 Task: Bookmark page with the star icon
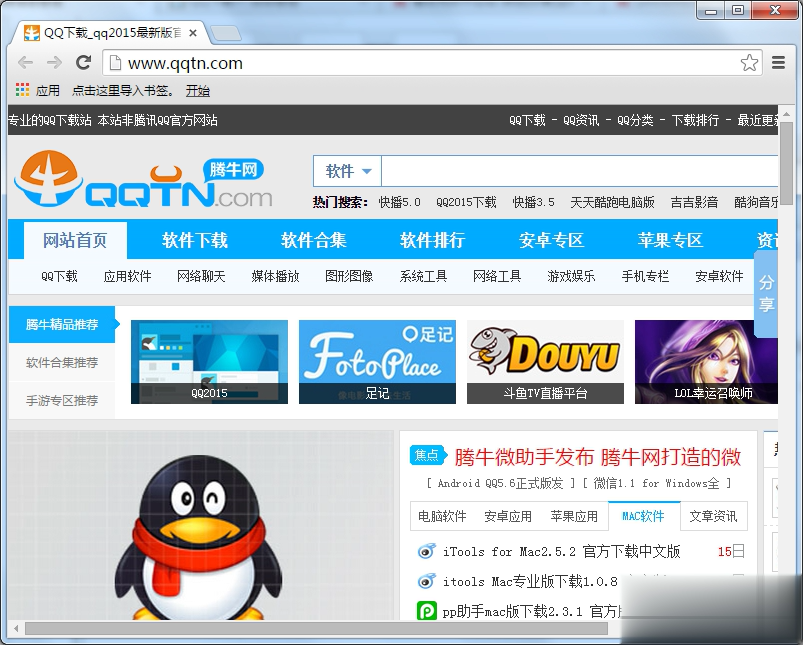click(749, 63)
